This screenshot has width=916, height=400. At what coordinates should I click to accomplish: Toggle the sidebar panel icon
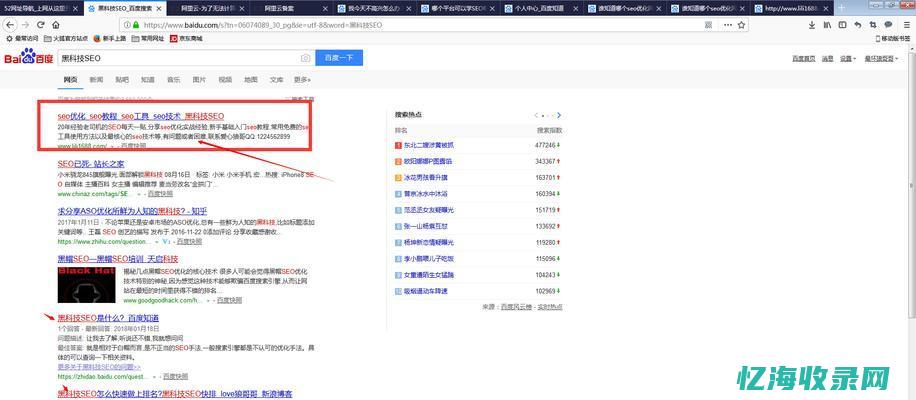842,25
